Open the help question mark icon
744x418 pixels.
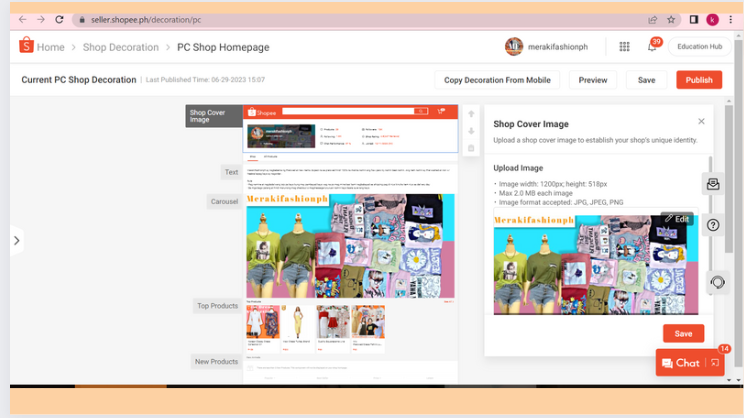[713, 225]
